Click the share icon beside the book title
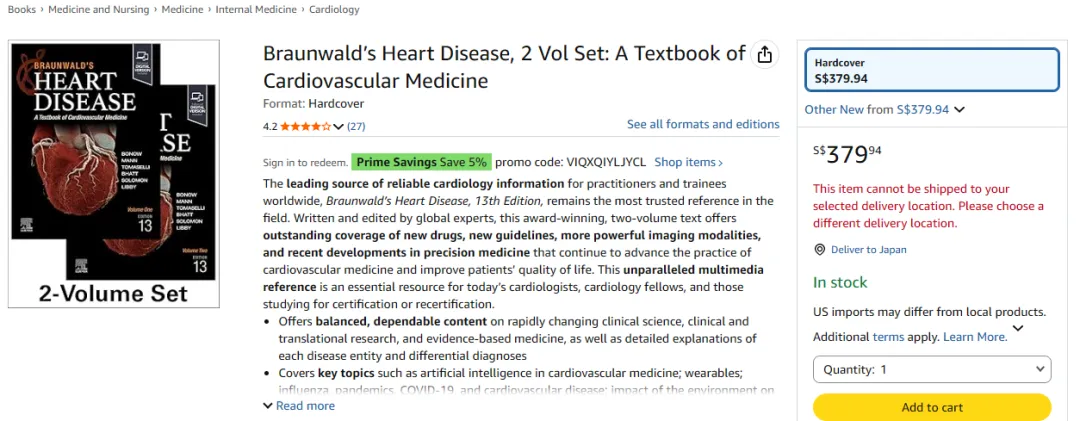 click(x=765, y=55)
